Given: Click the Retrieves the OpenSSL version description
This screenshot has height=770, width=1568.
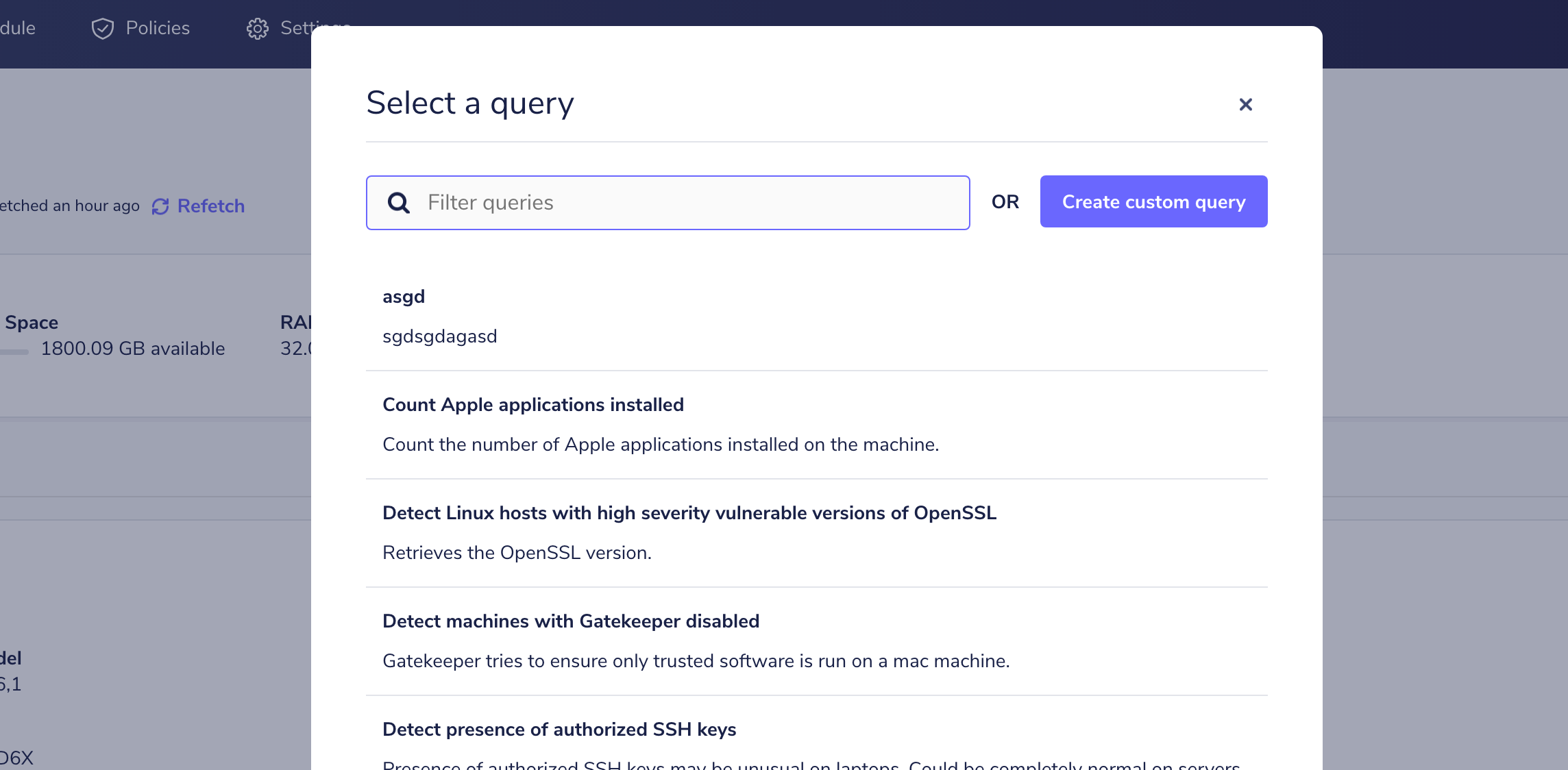Looking at the screenshot, I should coord(517,553).
